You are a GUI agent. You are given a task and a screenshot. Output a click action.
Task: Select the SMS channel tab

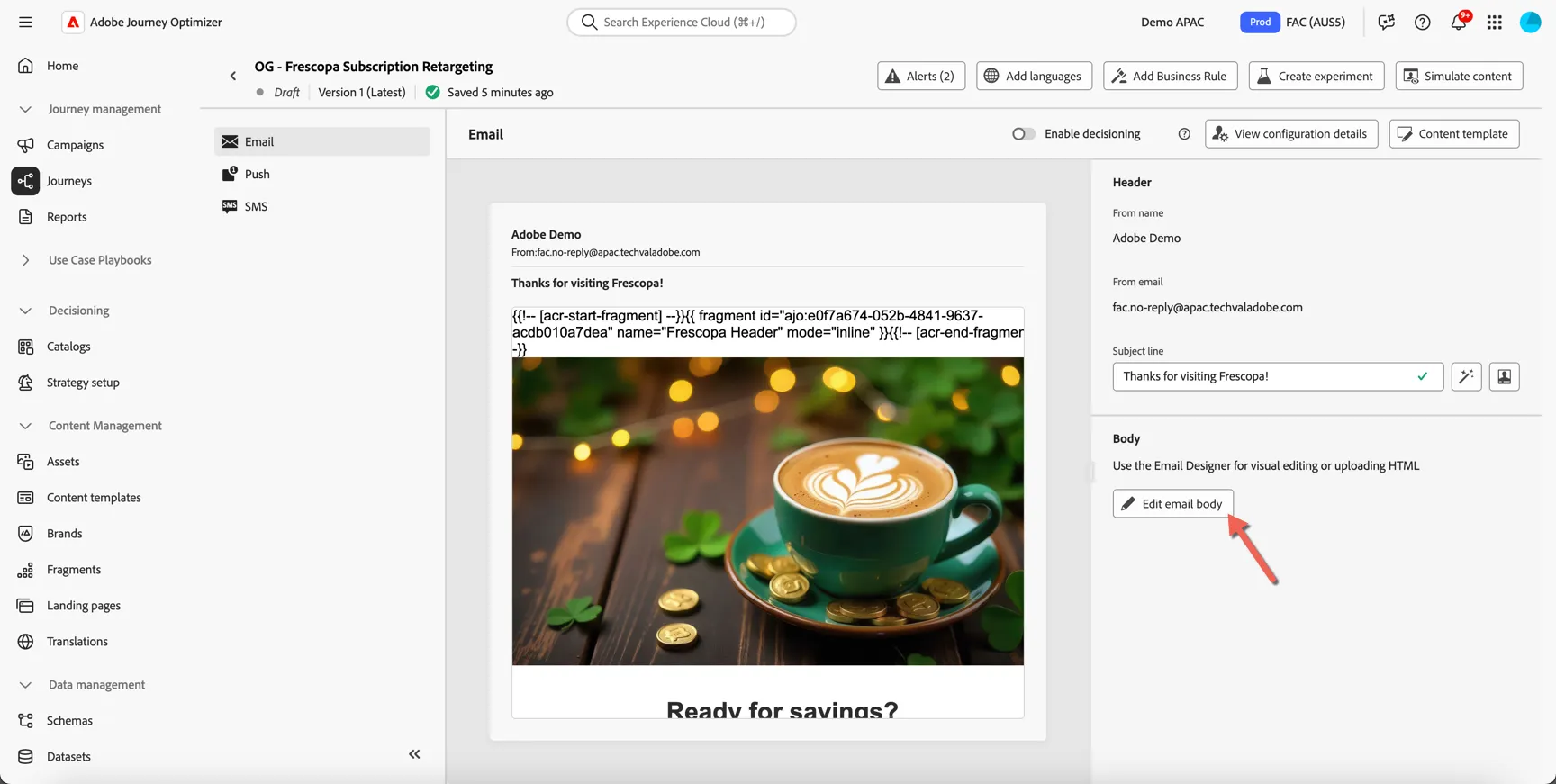(322, 206)
